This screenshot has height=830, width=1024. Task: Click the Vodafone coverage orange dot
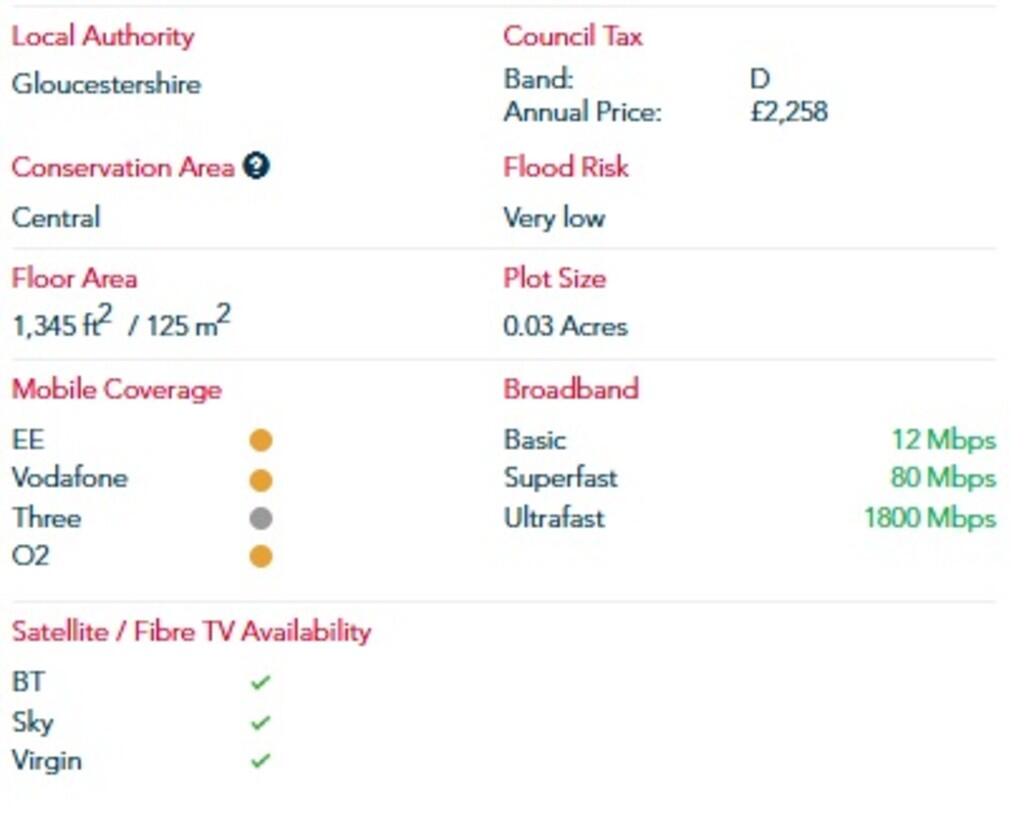[261, 479]
